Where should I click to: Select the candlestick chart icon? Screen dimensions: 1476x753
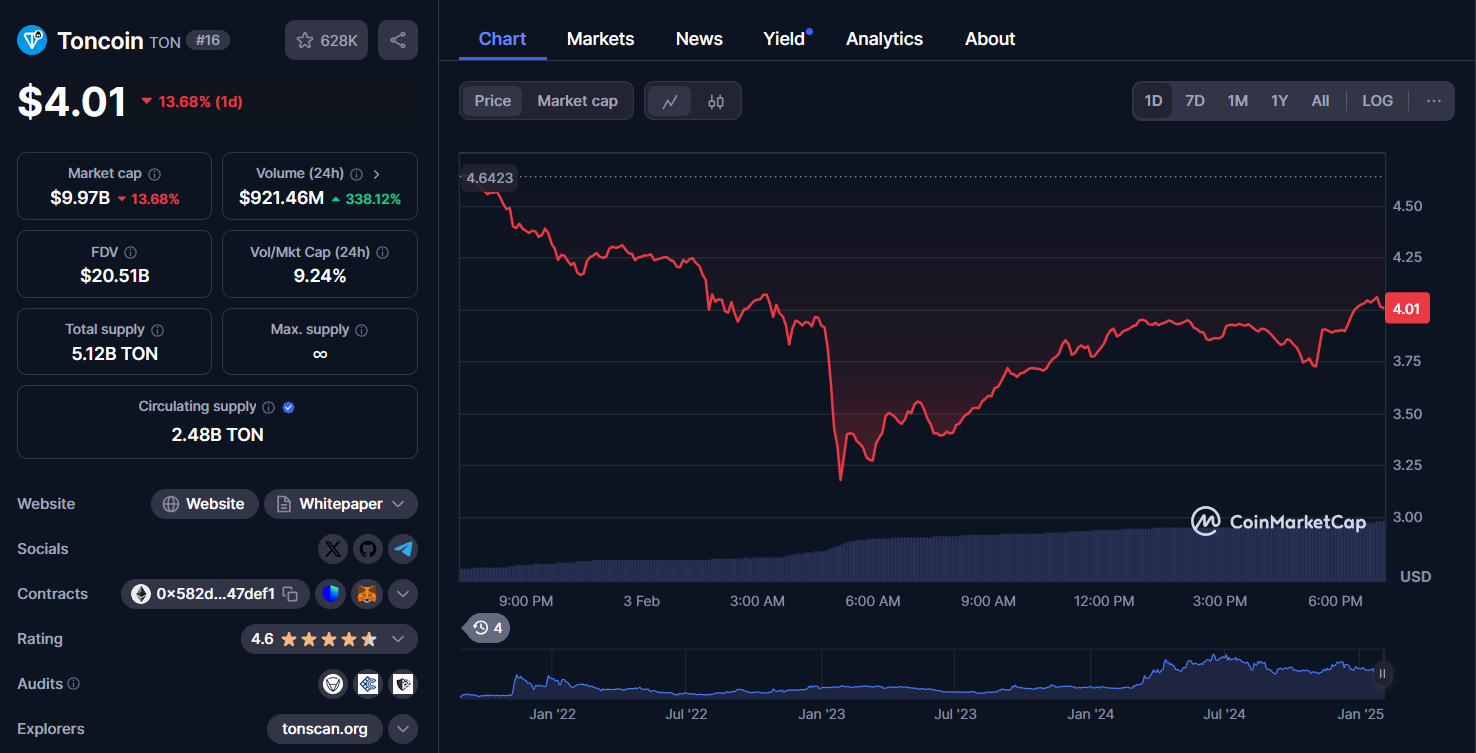717,100
